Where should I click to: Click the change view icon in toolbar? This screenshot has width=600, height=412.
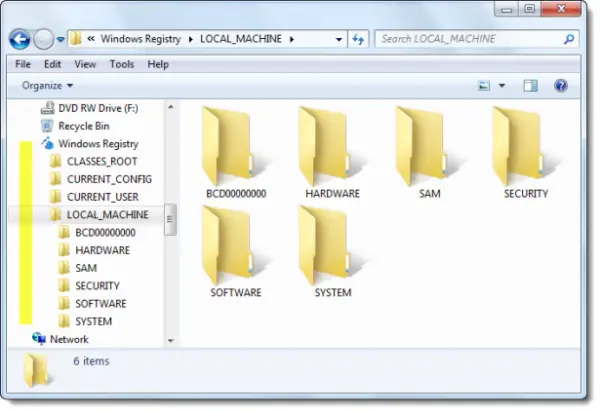click(484, 86)
